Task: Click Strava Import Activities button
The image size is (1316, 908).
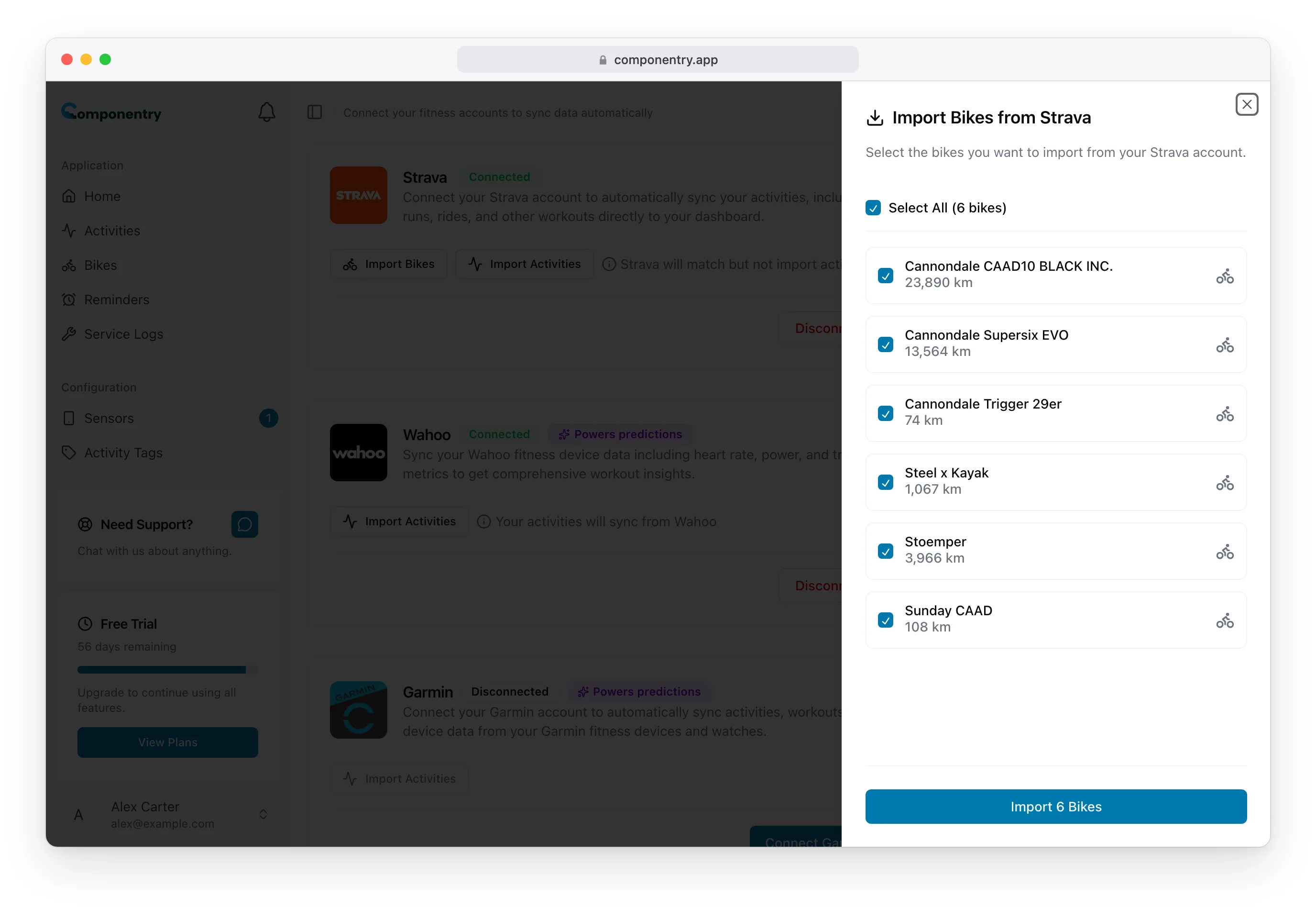Action: point(525,264)
